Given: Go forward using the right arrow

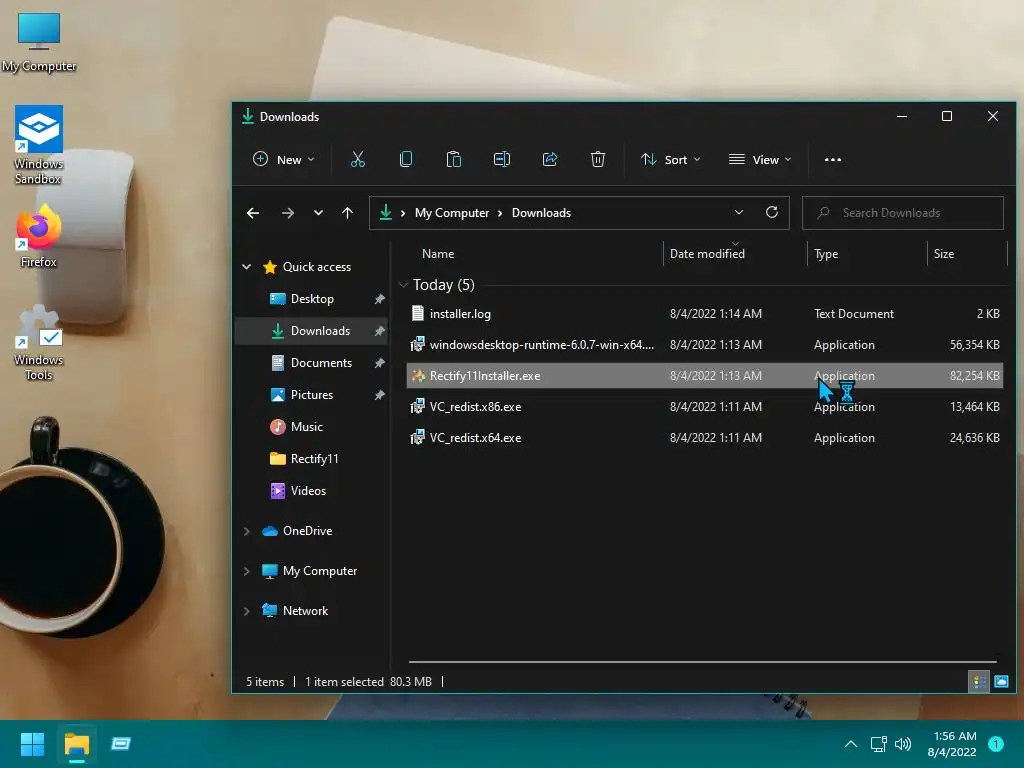Looking at the screenshot, I should [287, 213].
